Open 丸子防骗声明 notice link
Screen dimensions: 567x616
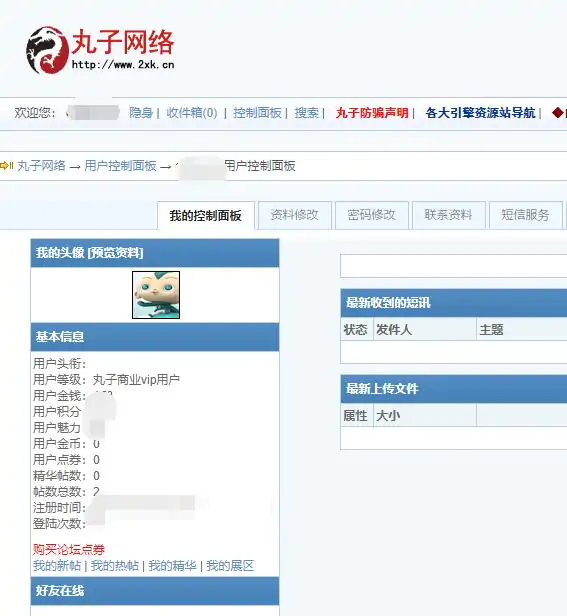[x=372, y=113]
